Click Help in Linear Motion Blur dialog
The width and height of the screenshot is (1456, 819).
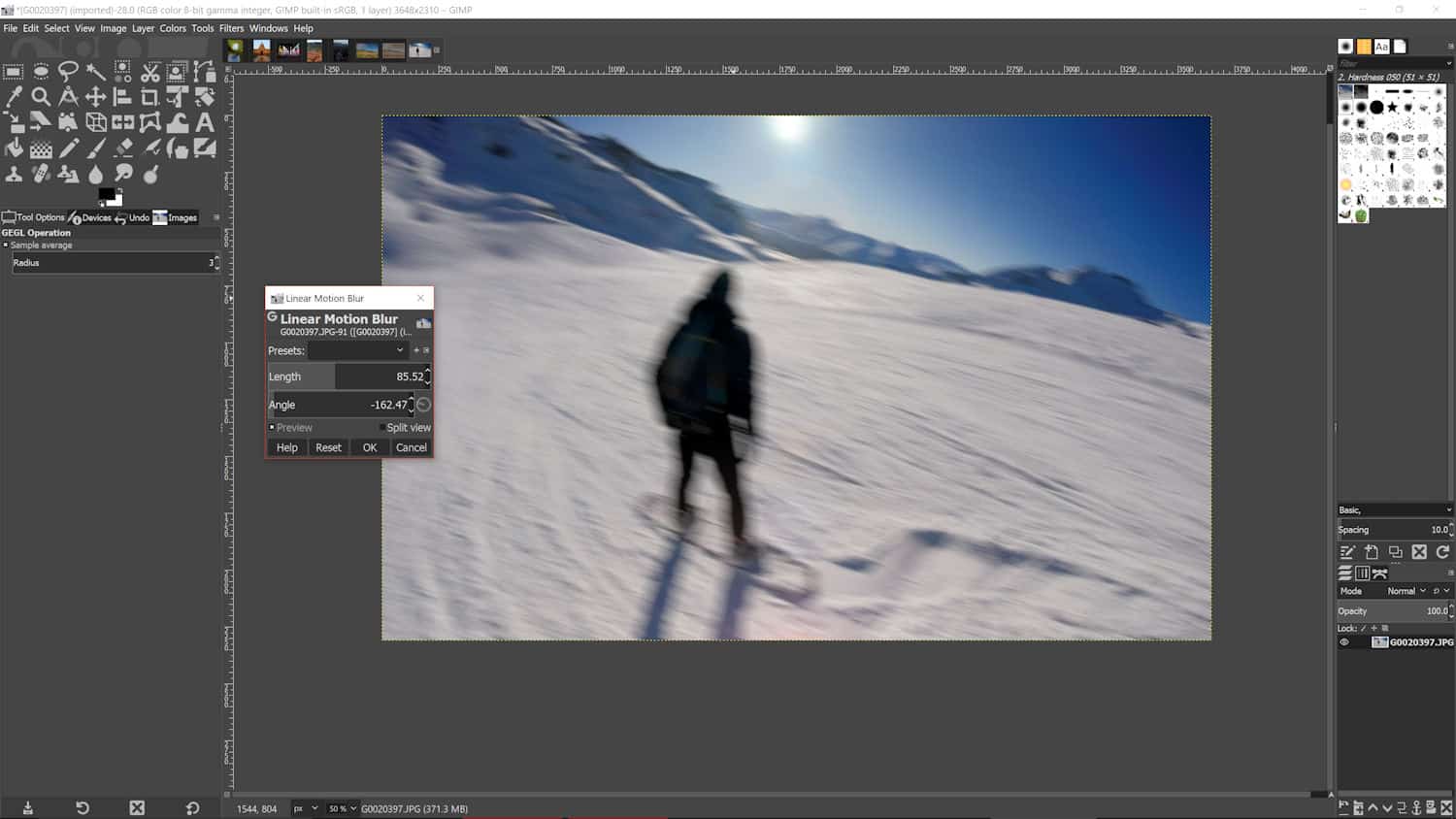287,447
